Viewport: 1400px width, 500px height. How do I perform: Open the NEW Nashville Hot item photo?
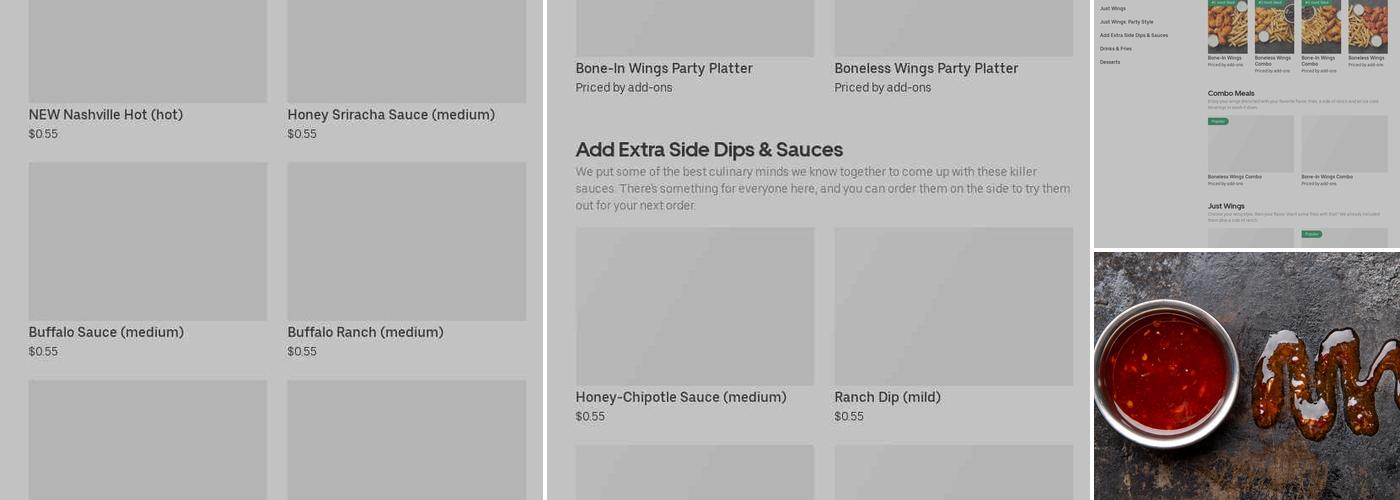(x=147, y=50)
